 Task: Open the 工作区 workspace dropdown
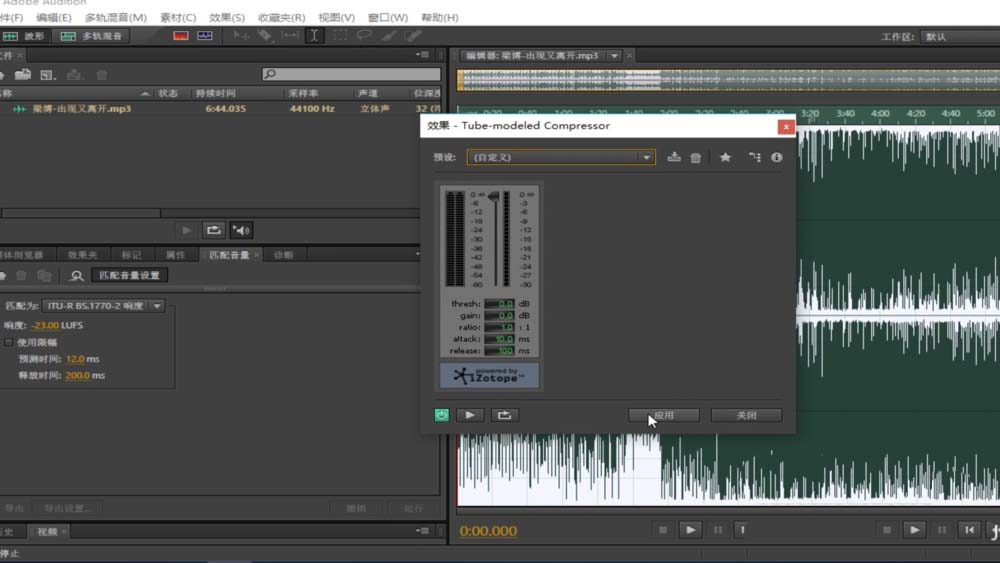960,37
